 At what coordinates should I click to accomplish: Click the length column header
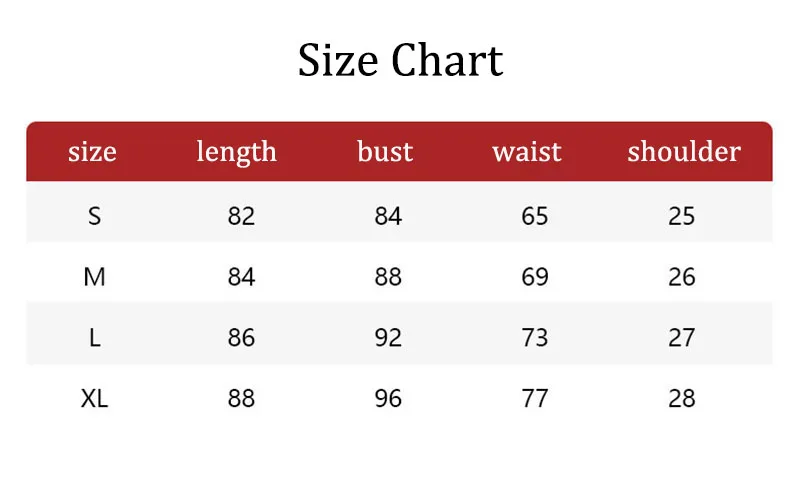[x=236, y=152]
